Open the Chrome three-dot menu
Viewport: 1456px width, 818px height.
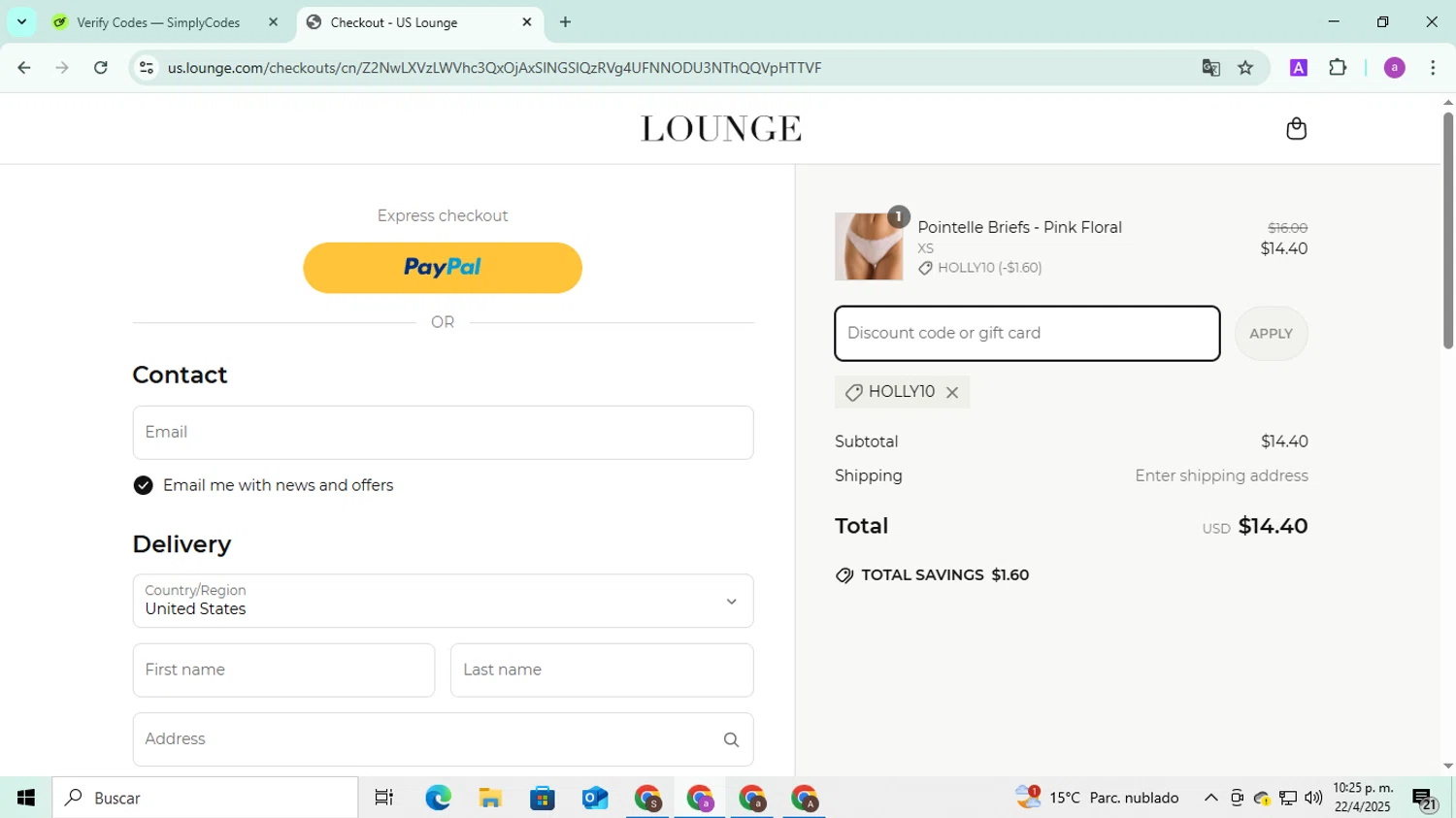(x=1433, y=68)
